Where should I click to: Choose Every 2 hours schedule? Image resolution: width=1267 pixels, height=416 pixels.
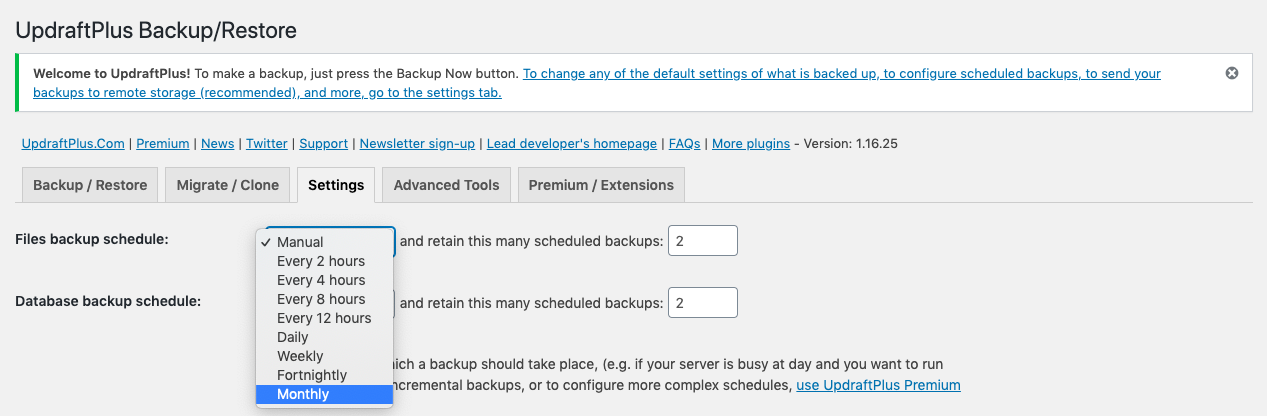pos(321,261)
